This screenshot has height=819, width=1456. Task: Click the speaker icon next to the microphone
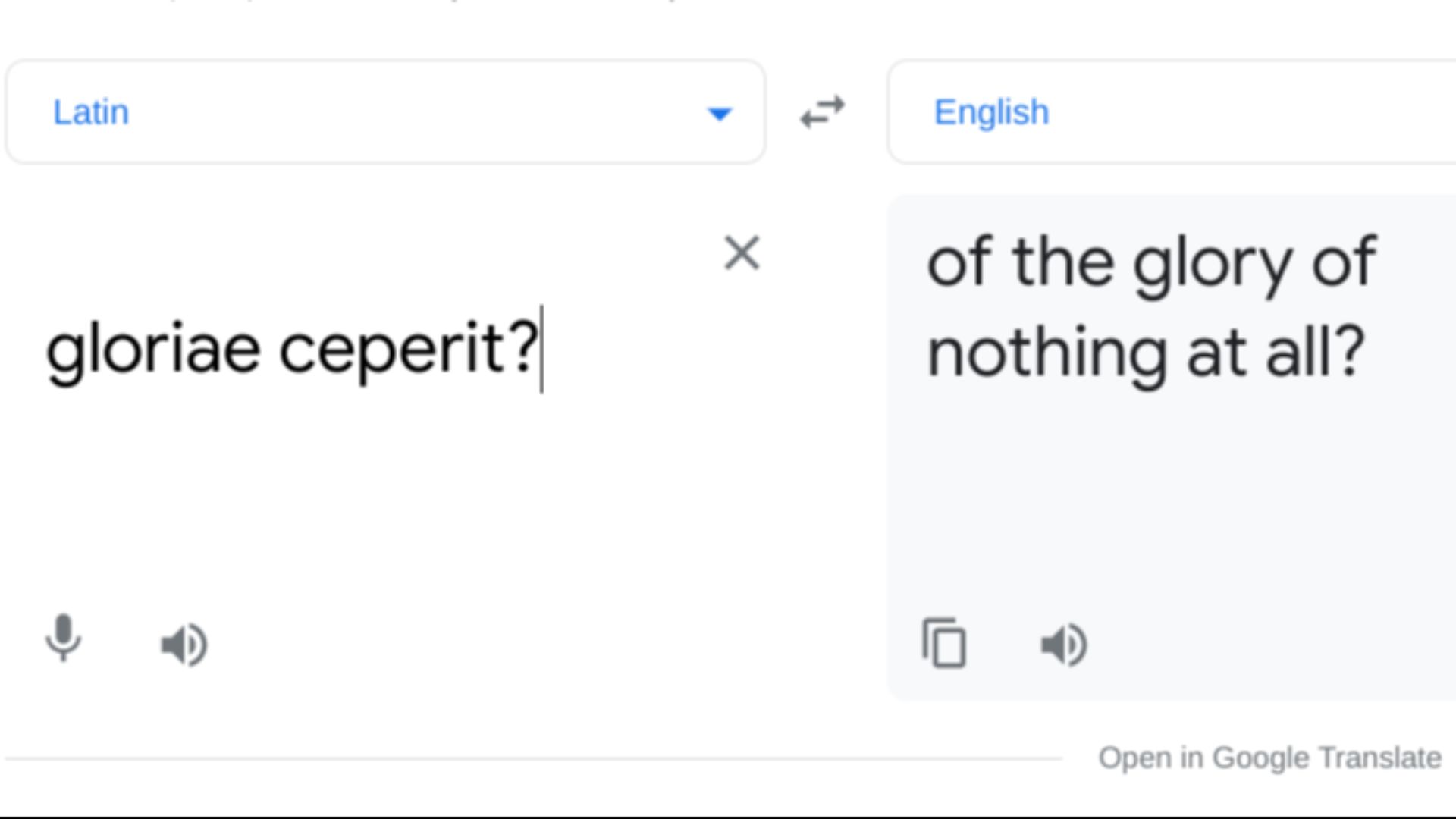coord(184,643)
